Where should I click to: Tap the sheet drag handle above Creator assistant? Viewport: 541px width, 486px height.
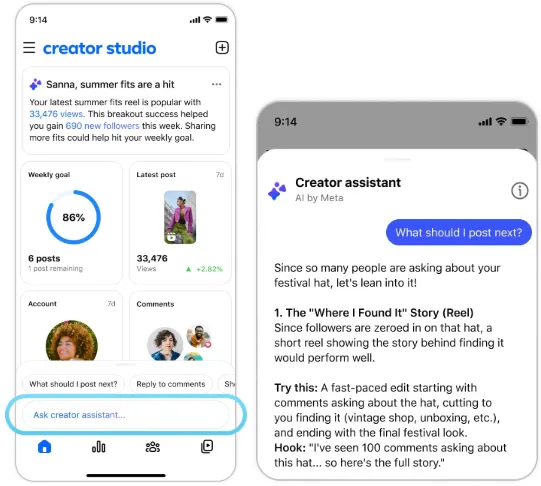click(x=397, y=160)
